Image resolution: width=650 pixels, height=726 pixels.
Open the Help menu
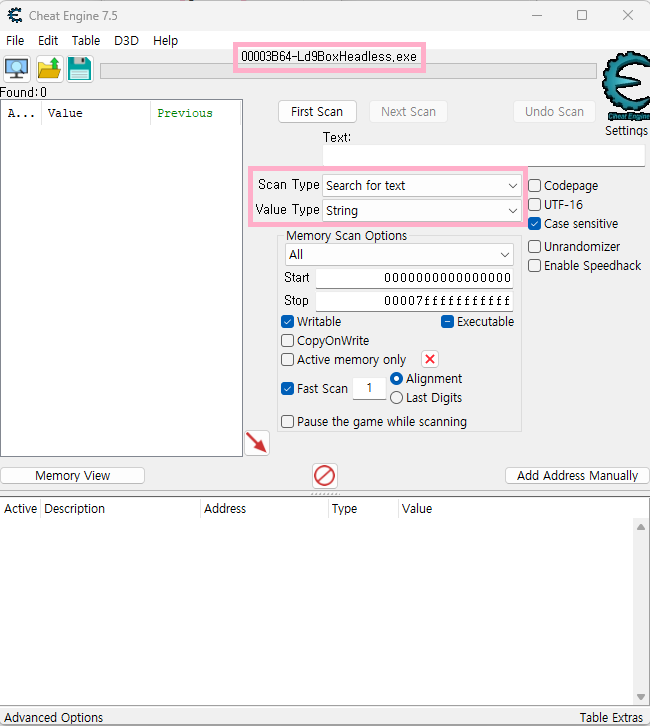165,41
